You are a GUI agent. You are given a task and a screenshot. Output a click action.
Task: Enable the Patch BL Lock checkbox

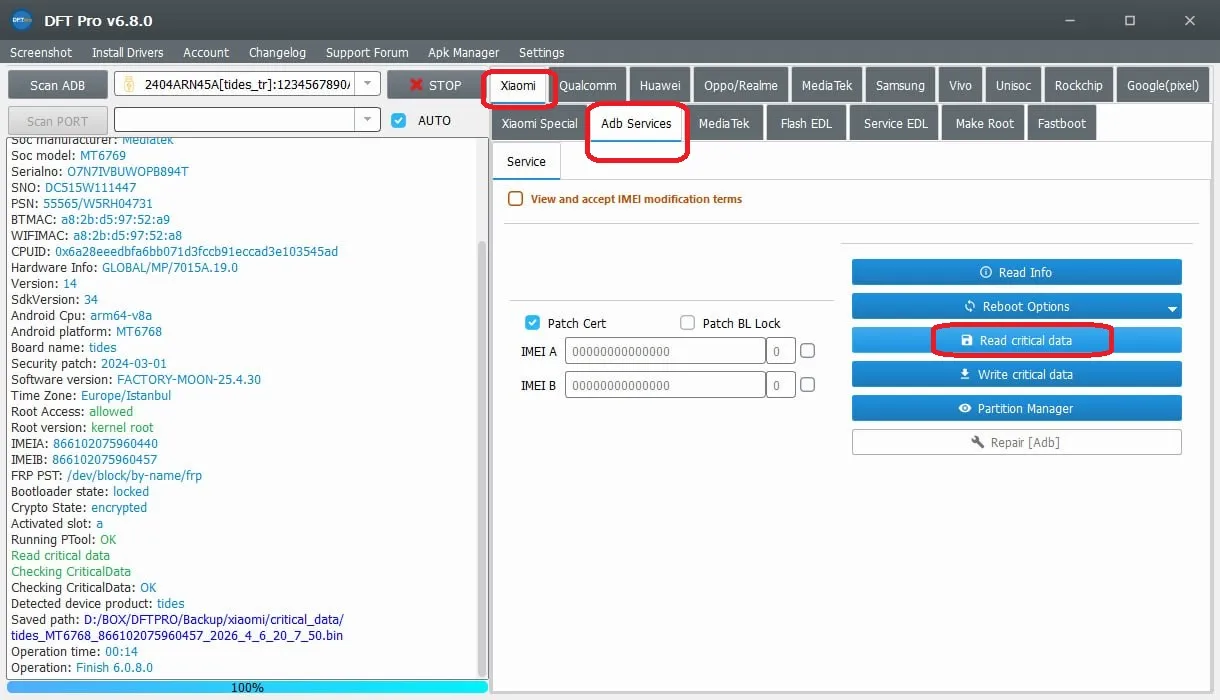pos(687,323)
